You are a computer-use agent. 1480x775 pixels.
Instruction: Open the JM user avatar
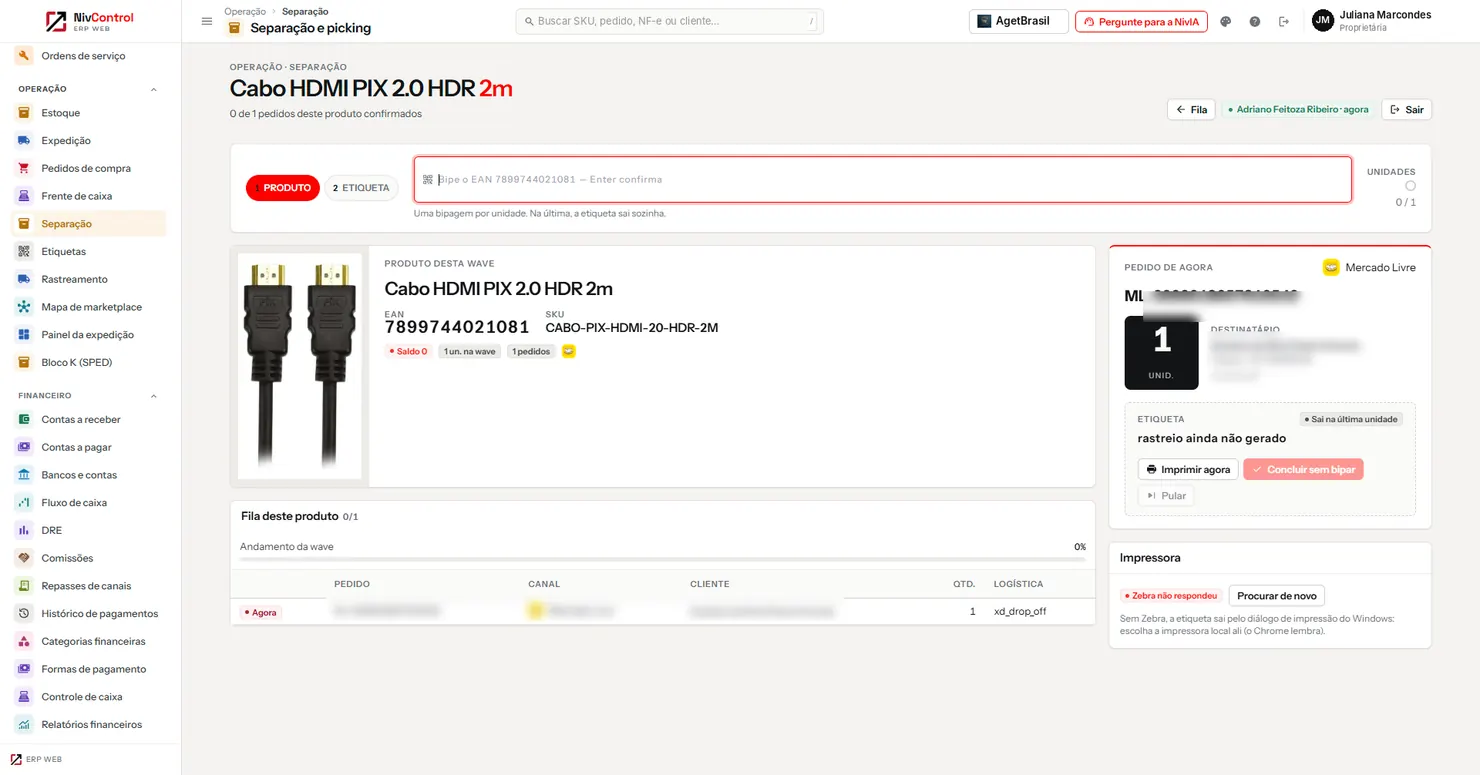click(1323, 21)
